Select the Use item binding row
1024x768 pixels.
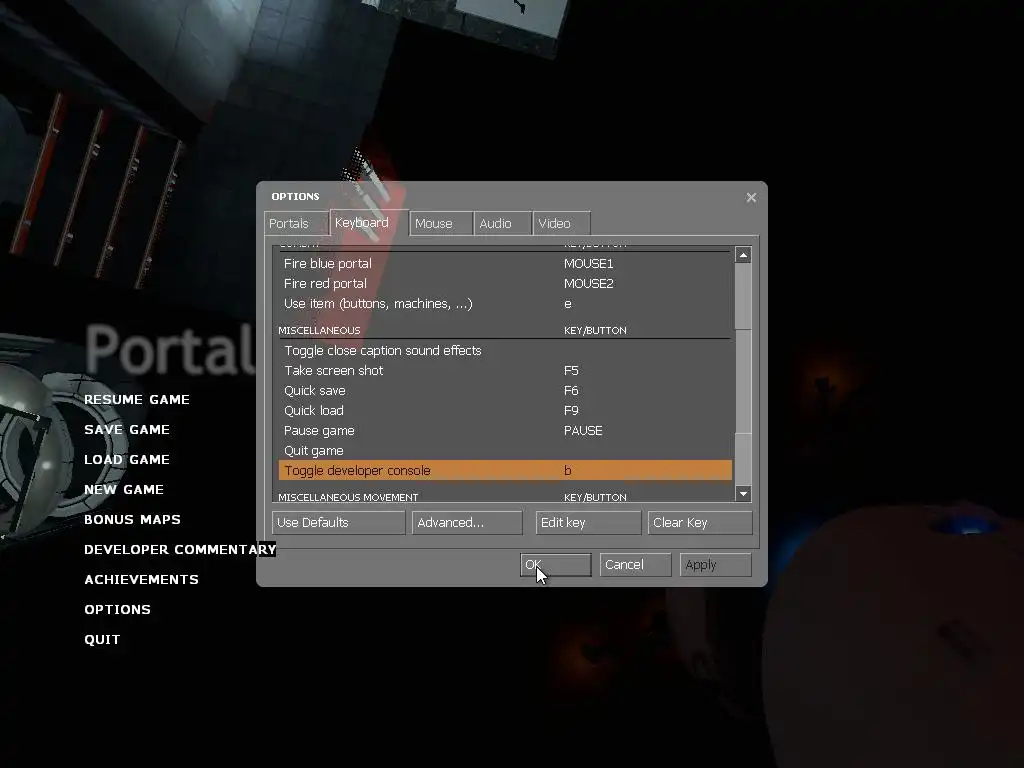[x=505, y=304]
